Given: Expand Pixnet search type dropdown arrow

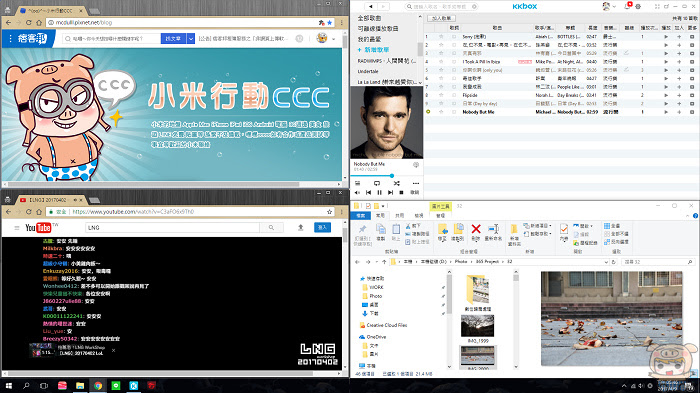Looking at the screenshot, I should pyautogui.click(x=191, y=39).
